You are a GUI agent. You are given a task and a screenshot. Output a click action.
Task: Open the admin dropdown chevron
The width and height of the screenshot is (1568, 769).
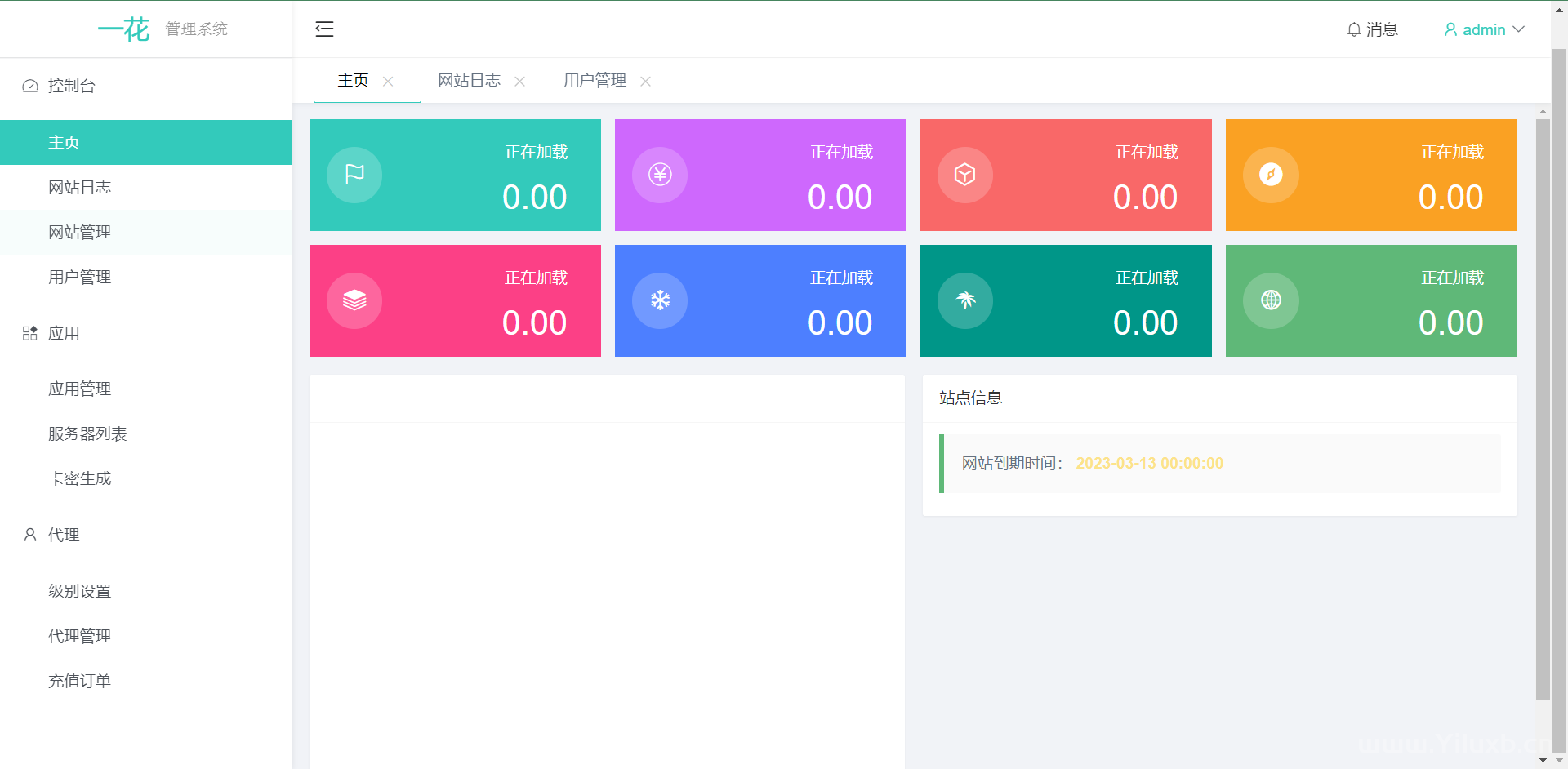pyautogui.click(x=1519, y=29)
